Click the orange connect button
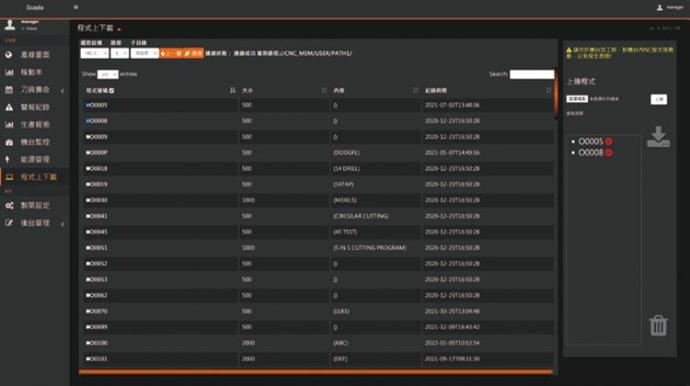Viewport: 690px width, 386px height. click(x=193, y=53)
